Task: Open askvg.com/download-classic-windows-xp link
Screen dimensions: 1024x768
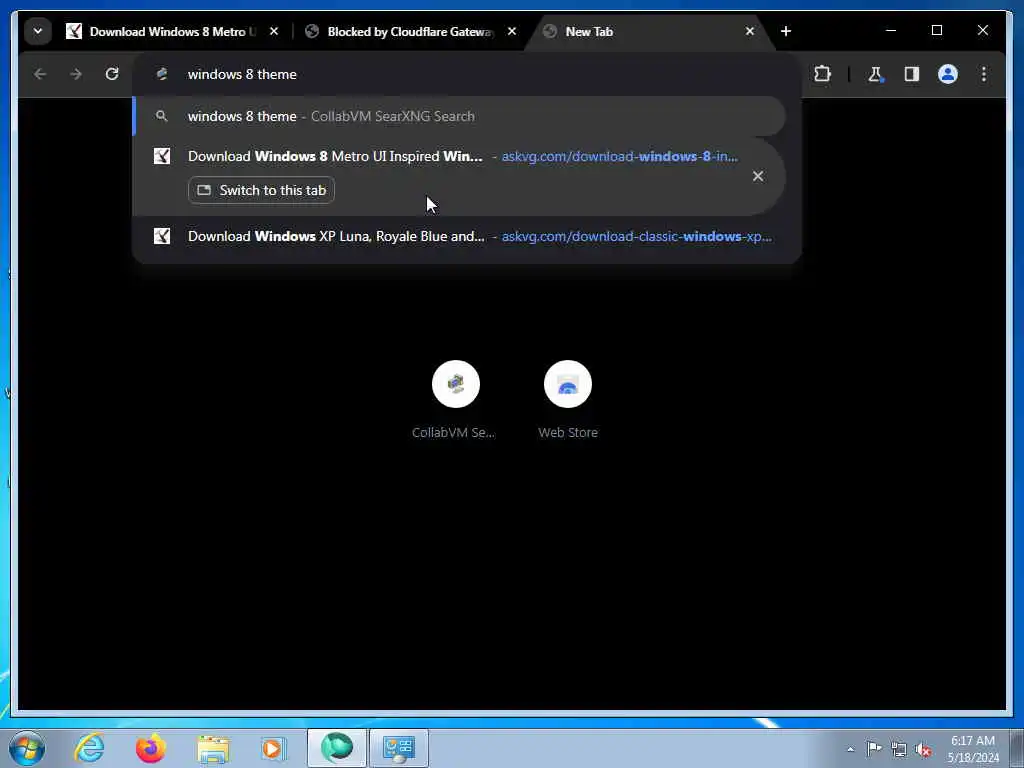Action: click(x=636, y=236)
